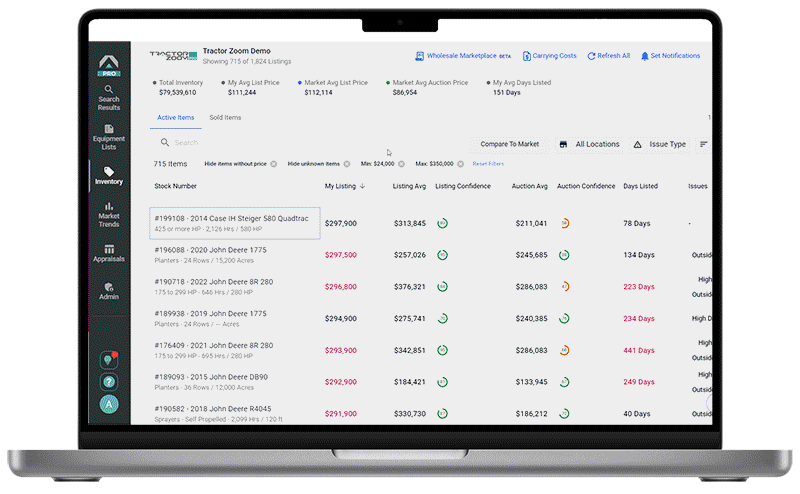Select the Active Items tab
The width and height of the screenshot is (800, 494).
tap(175, 117)
